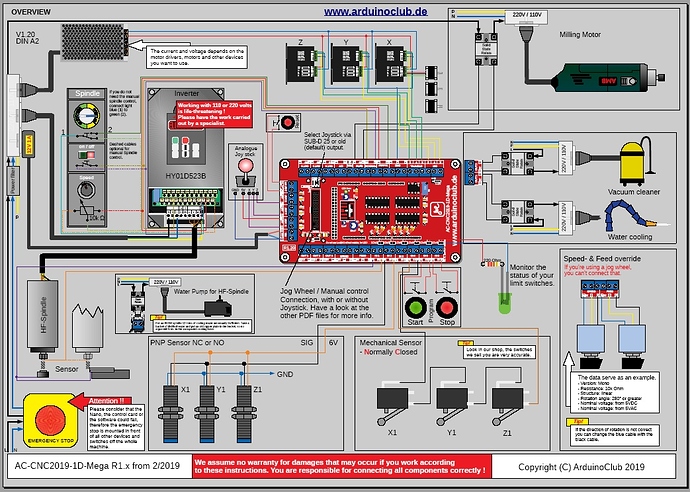The image size is (690, 492).
Task: Click the red 110 or 220 volts warning label
Action: [x=214, y=114]
